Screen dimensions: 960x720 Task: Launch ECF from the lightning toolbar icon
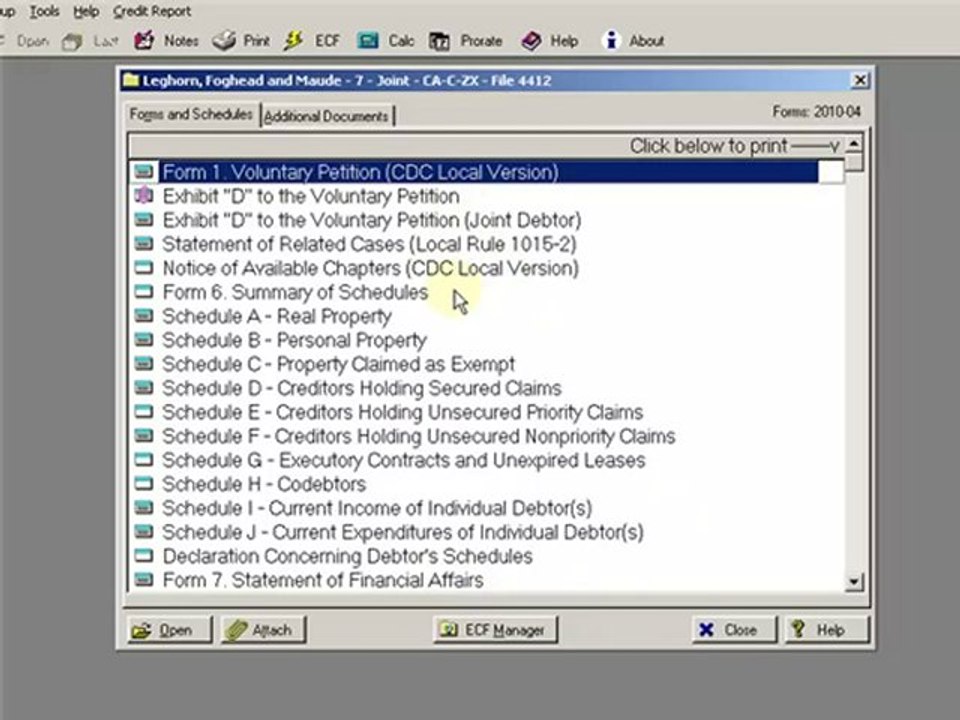294,40
